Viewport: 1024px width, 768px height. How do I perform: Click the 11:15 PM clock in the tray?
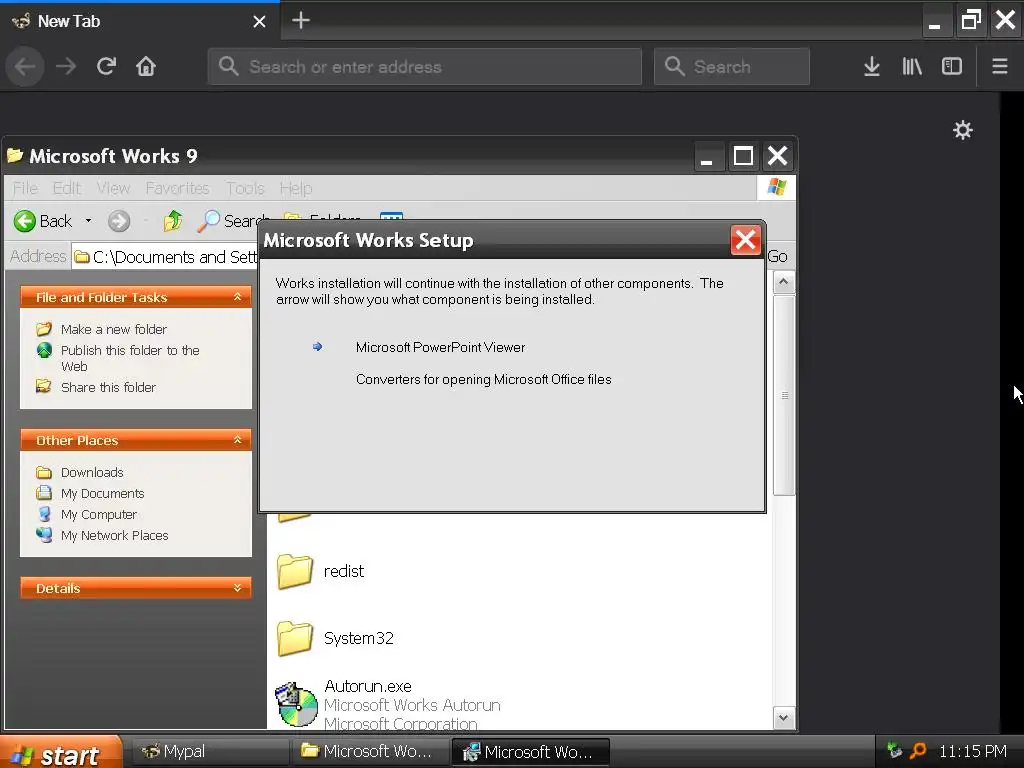972,752
